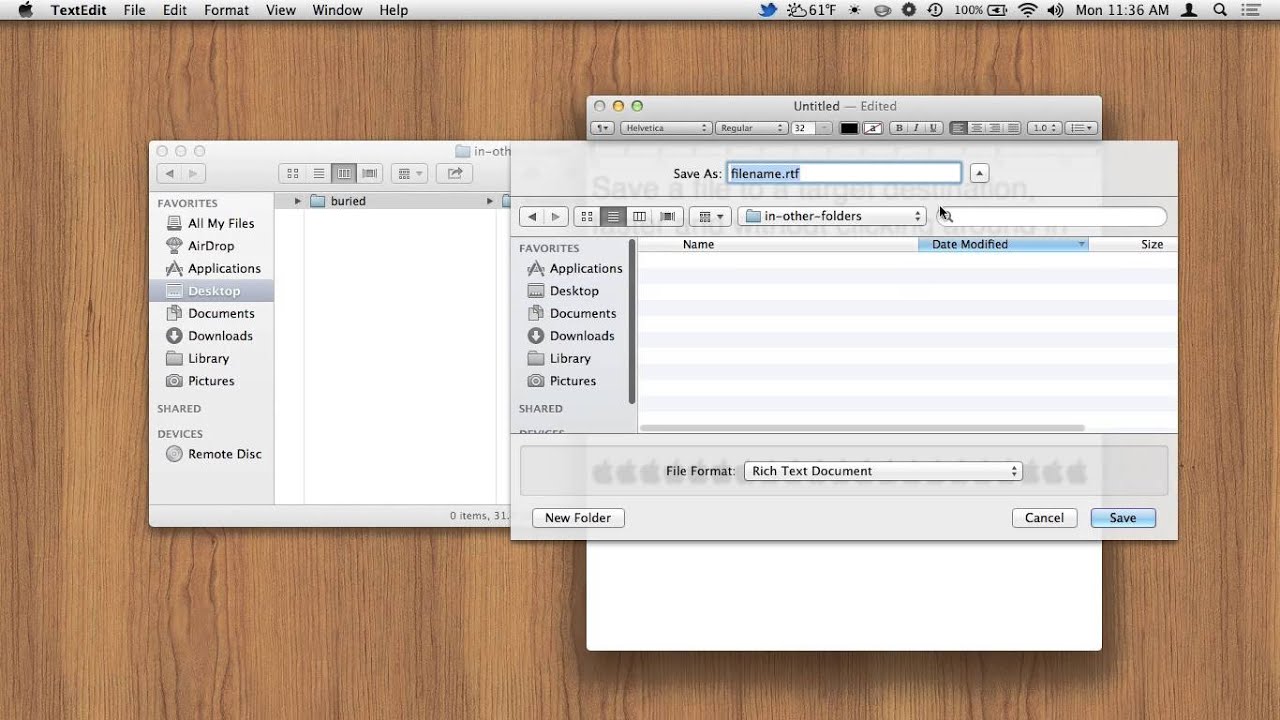The image size is (1280, 720).
Task: Select All My Files in Finder sidebar
Action: 212,223
